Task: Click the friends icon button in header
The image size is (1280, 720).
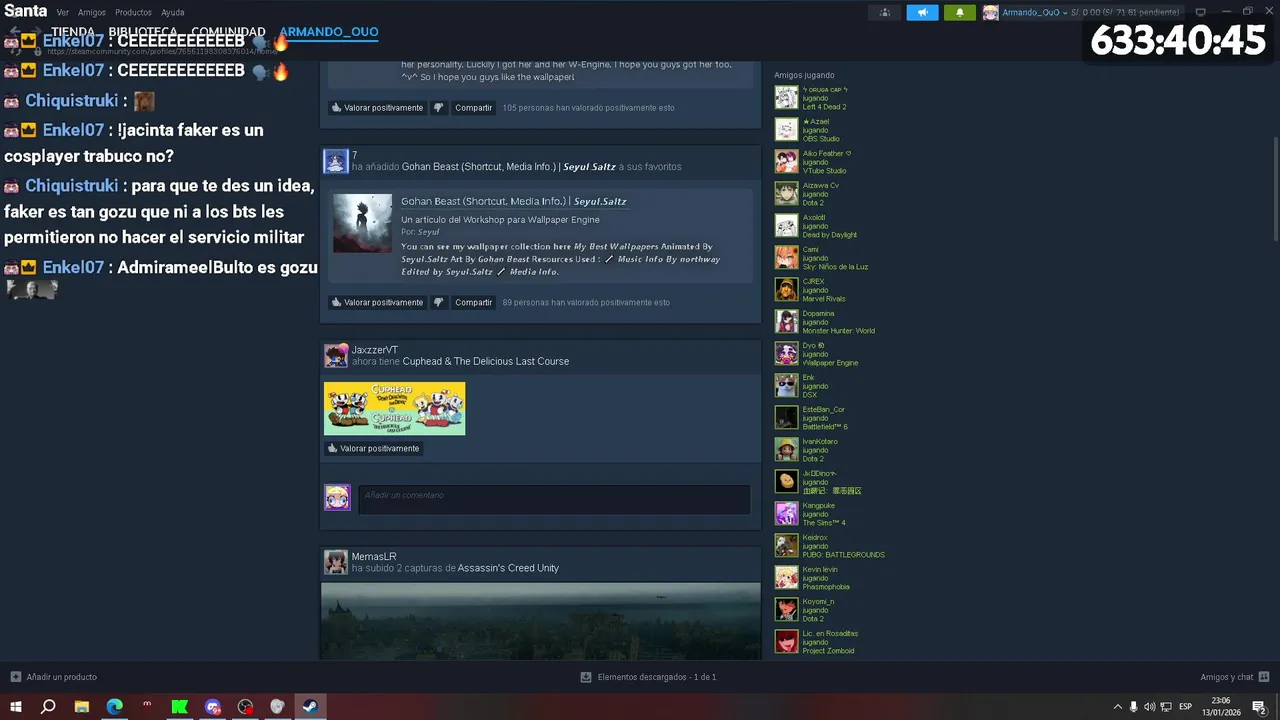Action: click(884, 12)
